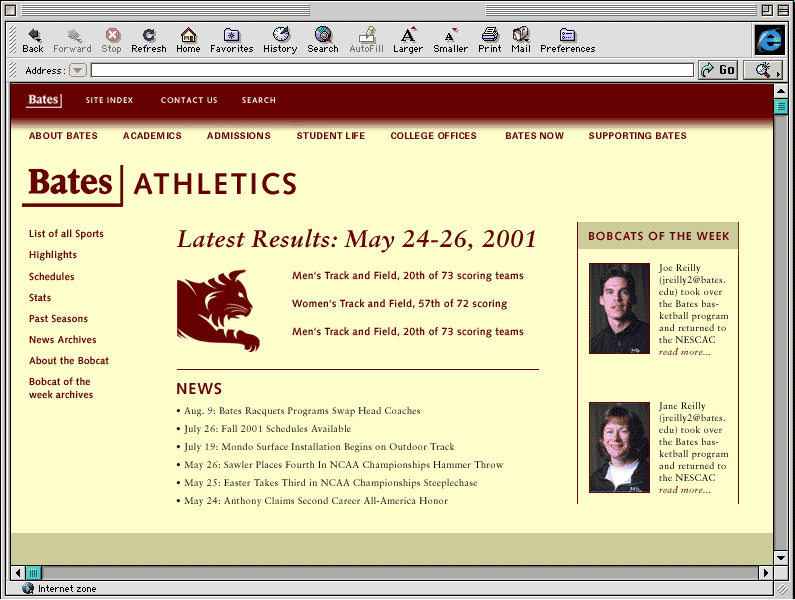Open SEARCH link in top bar
The height and width of the screenshot is (600, 795).
point(259,100)
